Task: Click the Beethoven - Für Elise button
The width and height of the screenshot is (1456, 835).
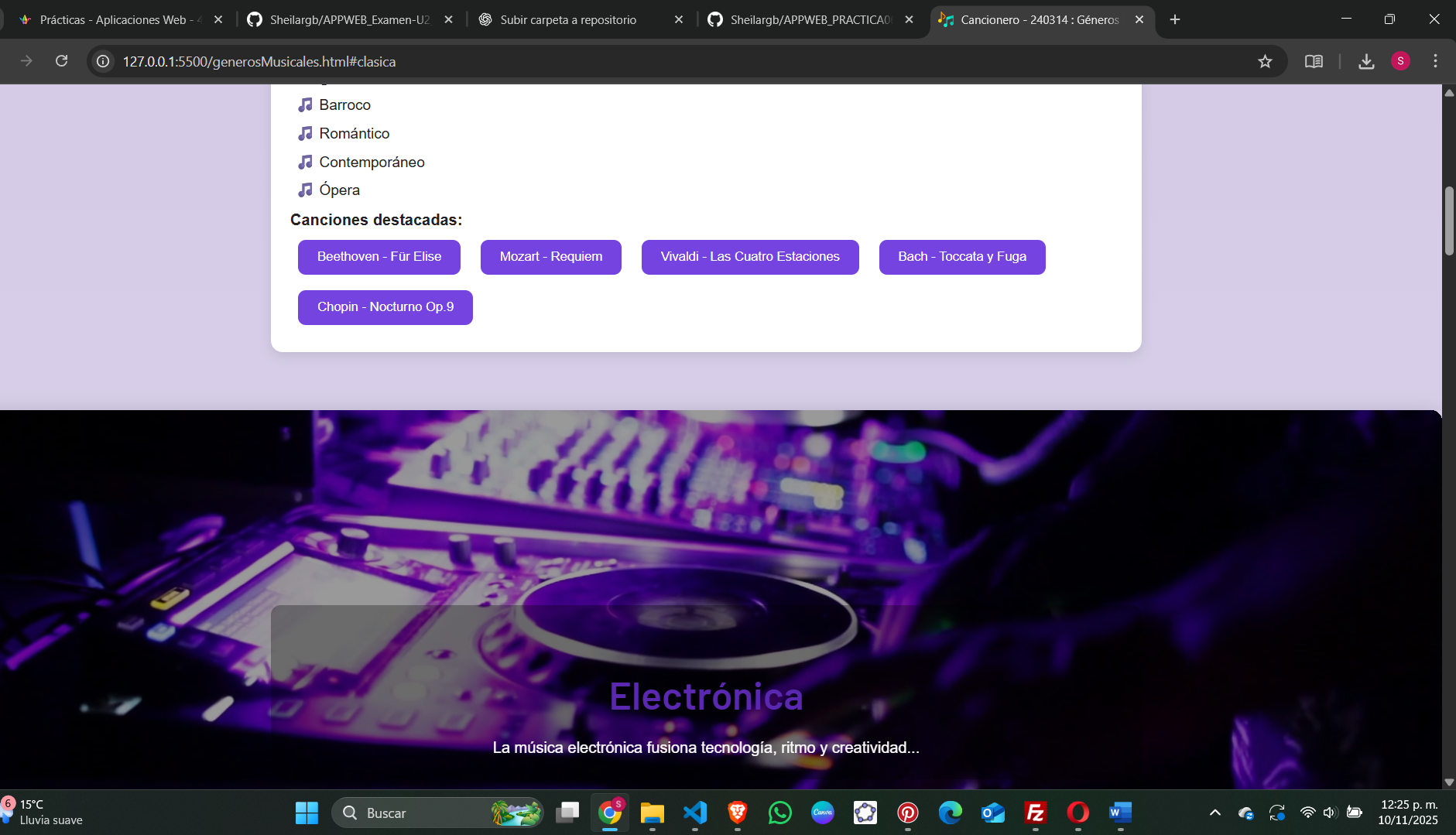Action: click(x=379, y=257)
